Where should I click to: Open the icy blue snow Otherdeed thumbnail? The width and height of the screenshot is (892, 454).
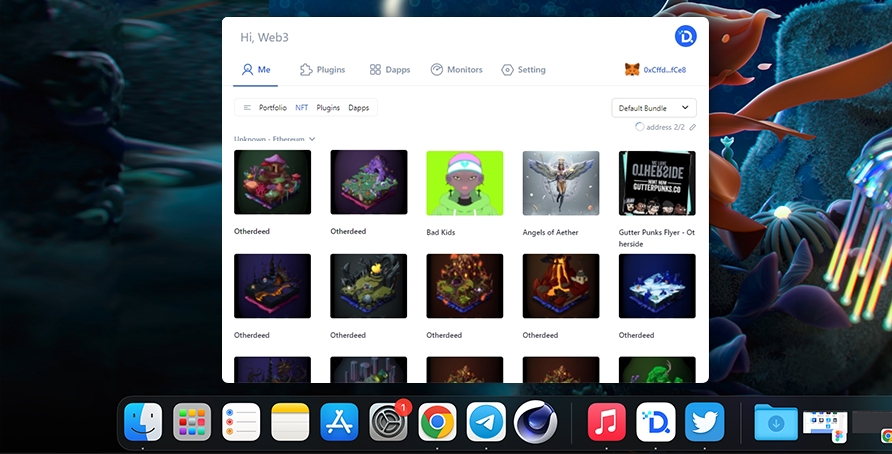(x=657, y=286)
